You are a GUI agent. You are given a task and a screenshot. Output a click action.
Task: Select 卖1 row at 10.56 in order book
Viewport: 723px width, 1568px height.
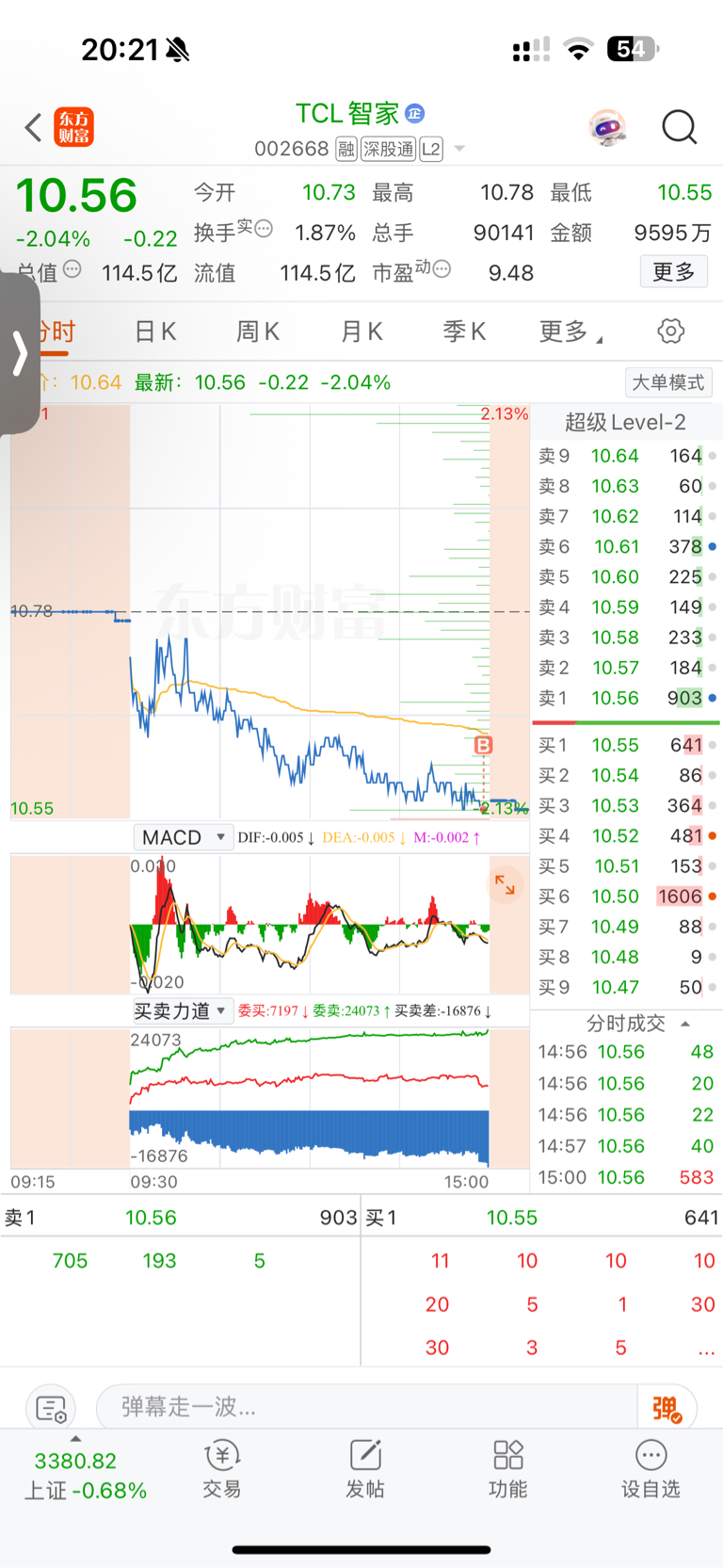pyautogui.click(x=627, y=698)
